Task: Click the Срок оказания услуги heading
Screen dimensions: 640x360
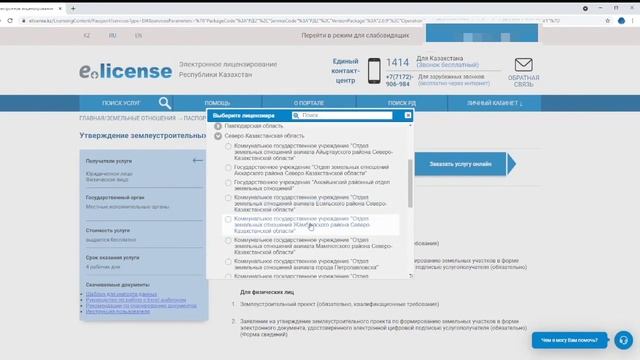Action: [x=112, y=258]
